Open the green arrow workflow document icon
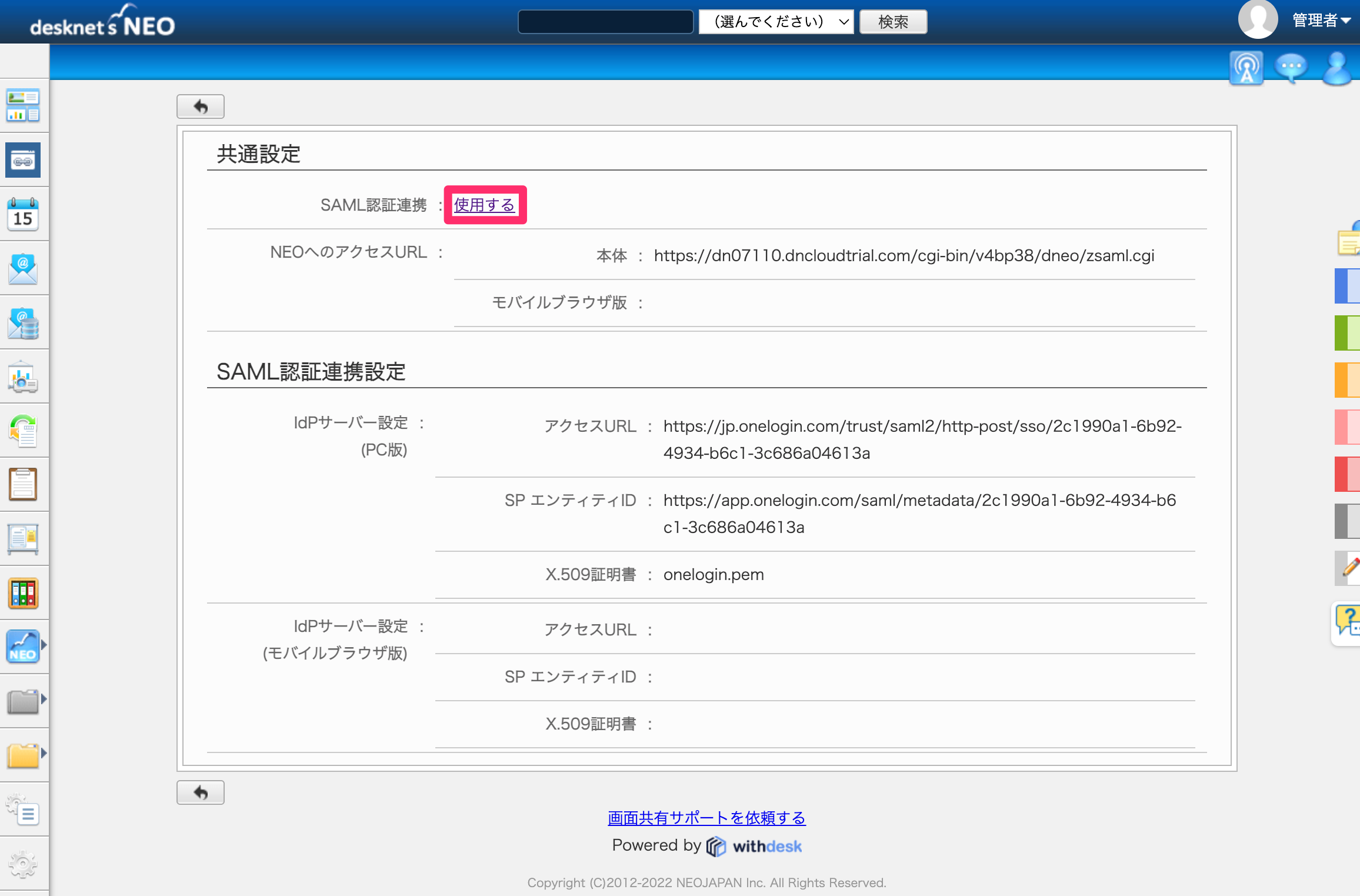This screenshot has width=1360, height=896. tap(23, 431)
